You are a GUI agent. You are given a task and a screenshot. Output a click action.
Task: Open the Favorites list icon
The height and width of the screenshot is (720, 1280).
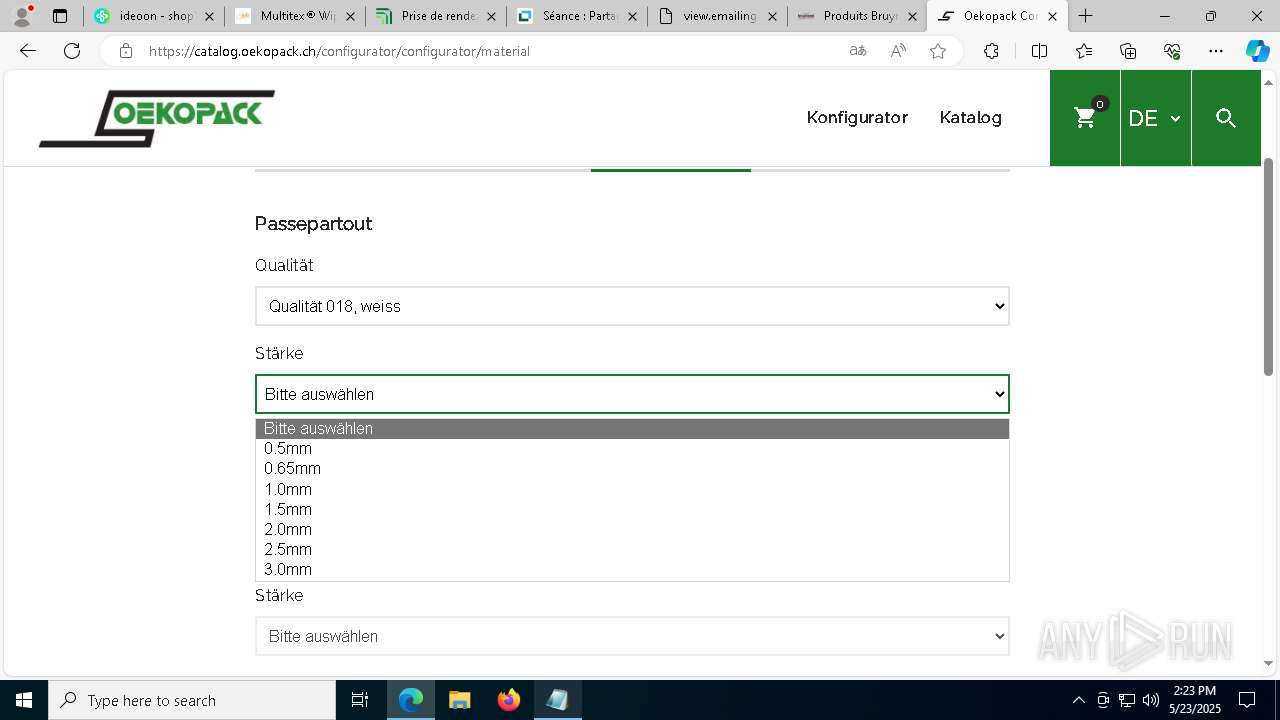[x=1084, y=51]
